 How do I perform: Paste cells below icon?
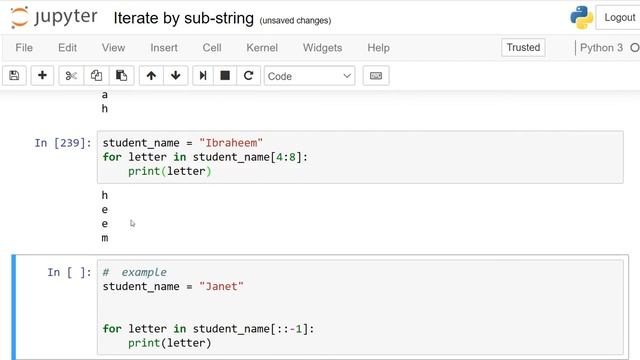(121, 76)
